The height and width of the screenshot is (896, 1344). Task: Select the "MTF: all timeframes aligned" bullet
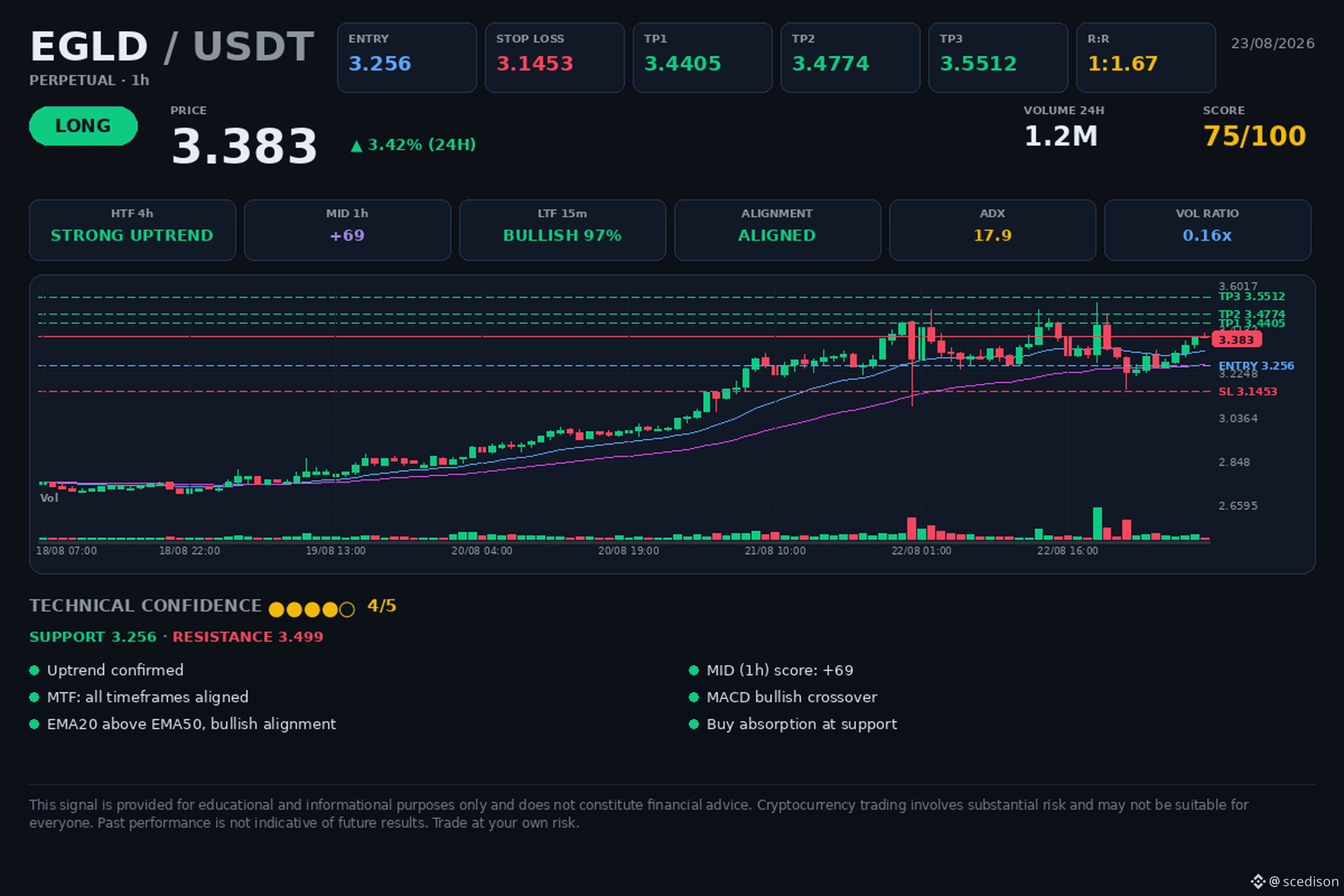coord(139,697)
